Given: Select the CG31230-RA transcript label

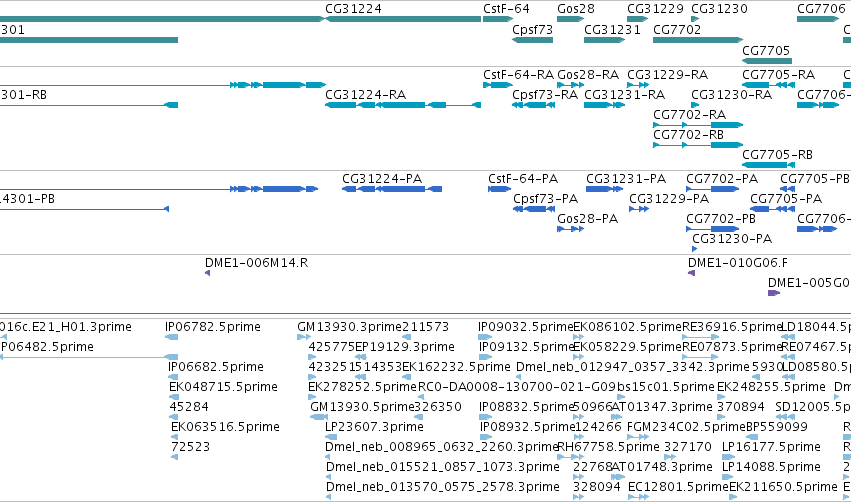Looking at the screenshot, I should [x=732, y=94].
